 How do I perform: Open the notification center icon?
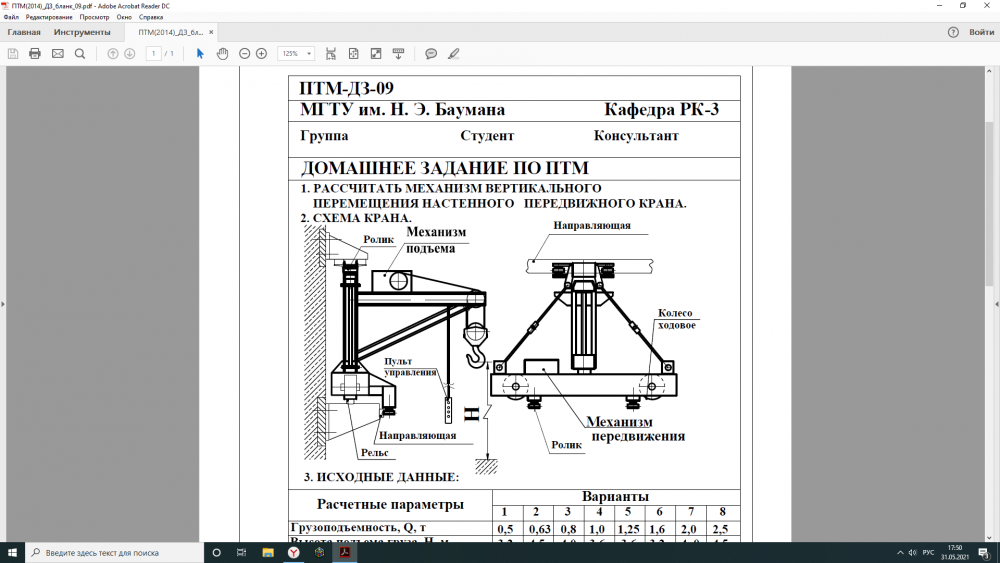[x=984, y=553]
